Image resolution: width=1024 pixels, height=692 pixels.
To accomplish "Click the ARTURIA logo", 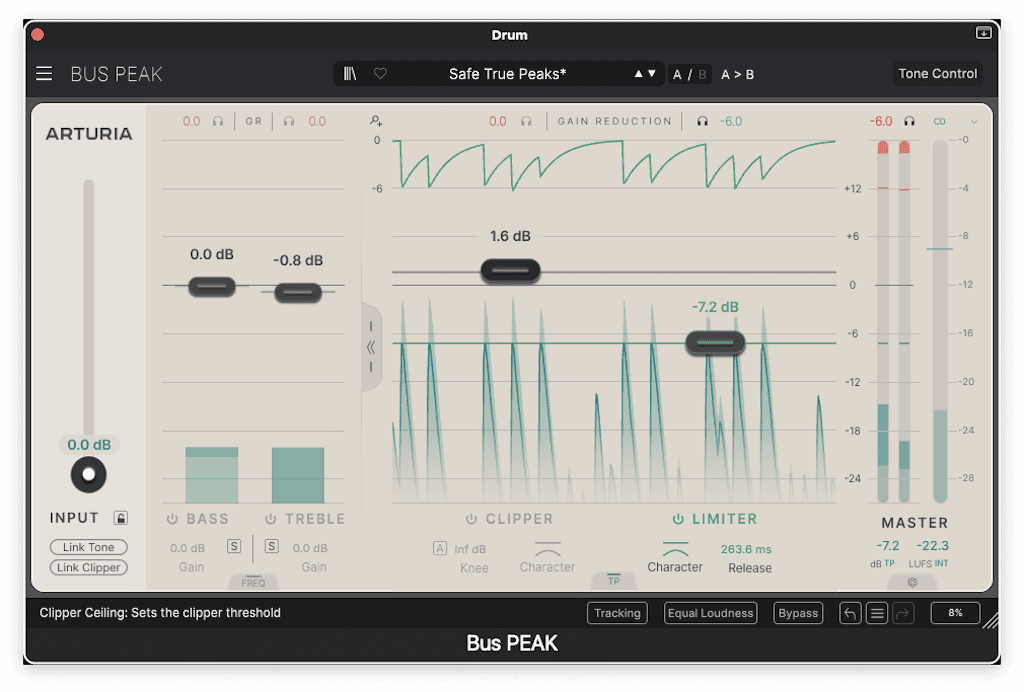I will [x=89, y=134].
